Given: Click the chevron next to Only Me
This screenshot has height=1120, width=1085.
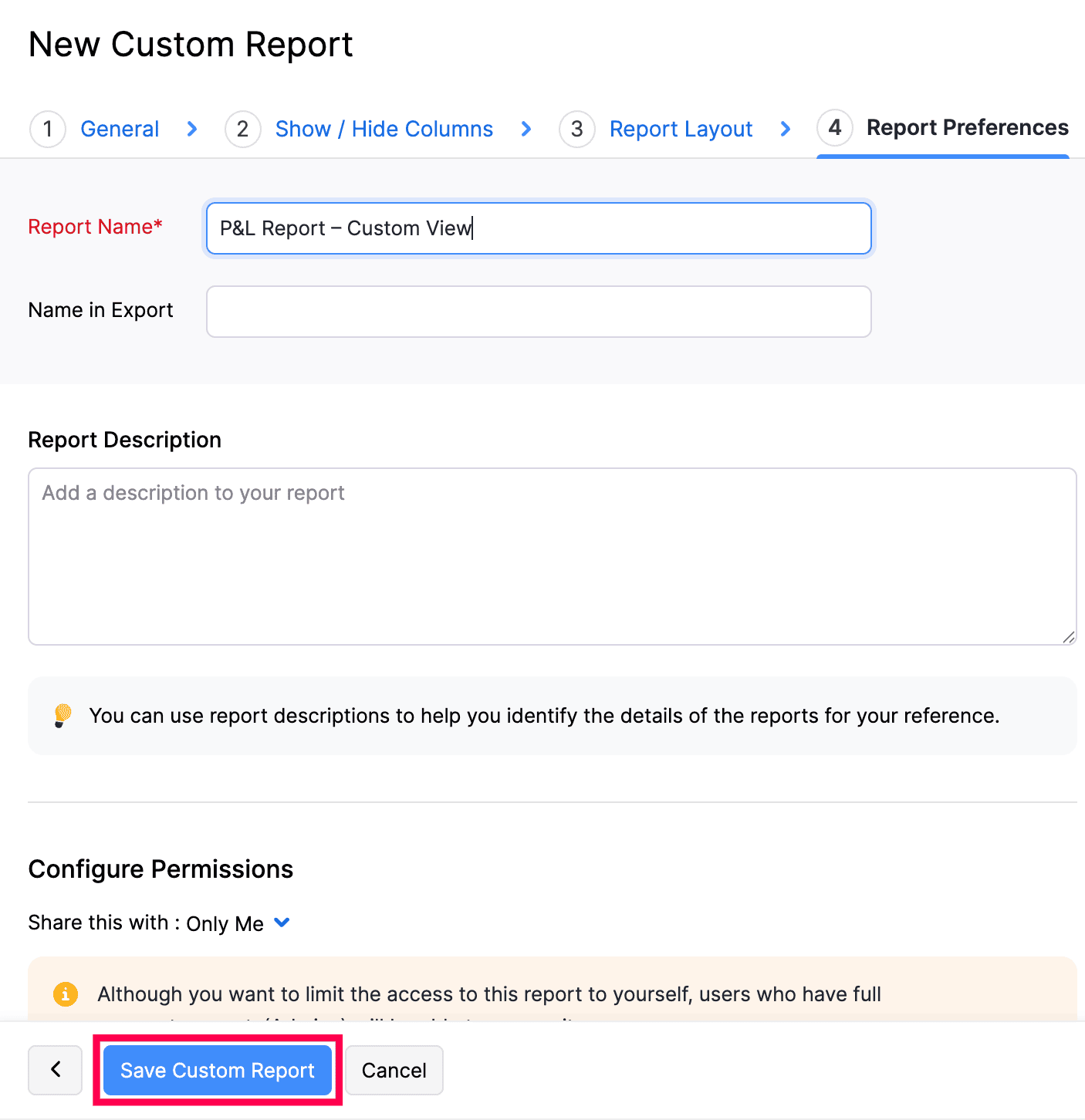Looking at the screenshot, I should (282, 923).
